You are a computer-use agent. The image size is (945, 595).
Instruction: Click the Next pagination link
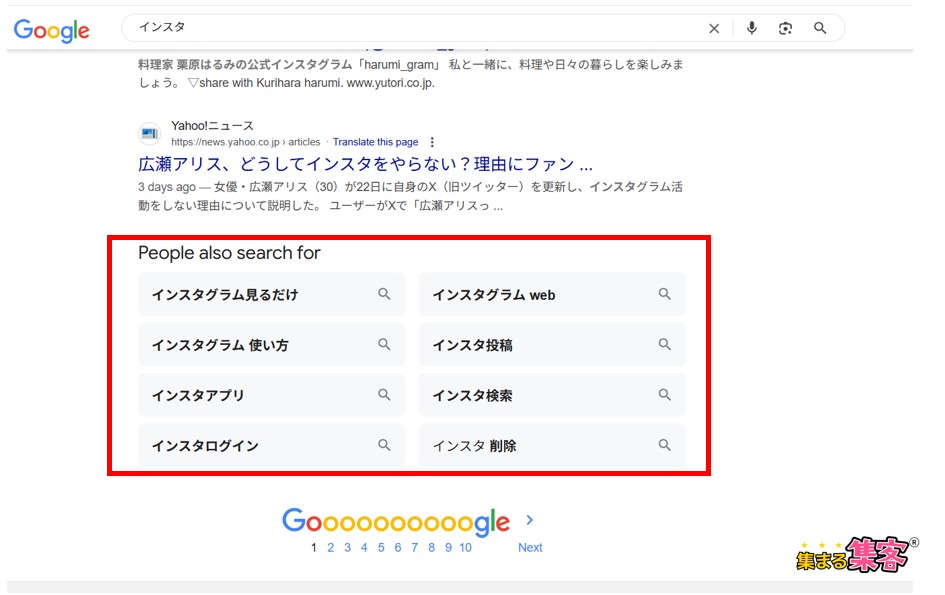[x=530, y=547]
